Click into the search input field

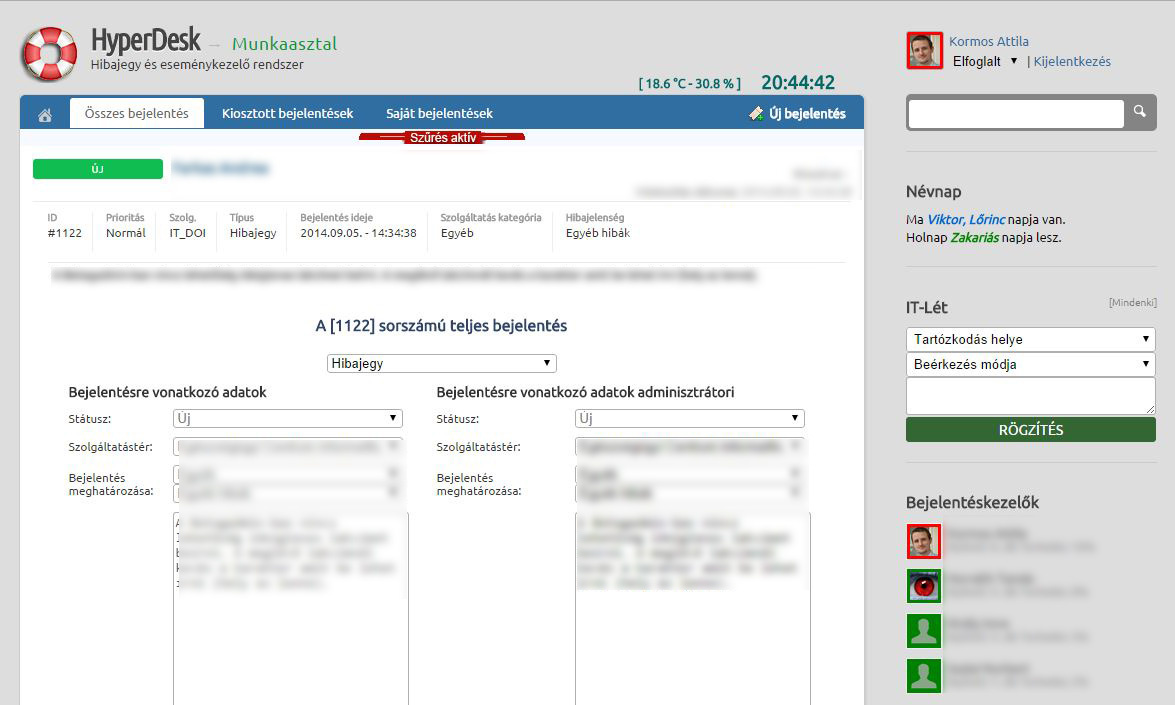1015,114
